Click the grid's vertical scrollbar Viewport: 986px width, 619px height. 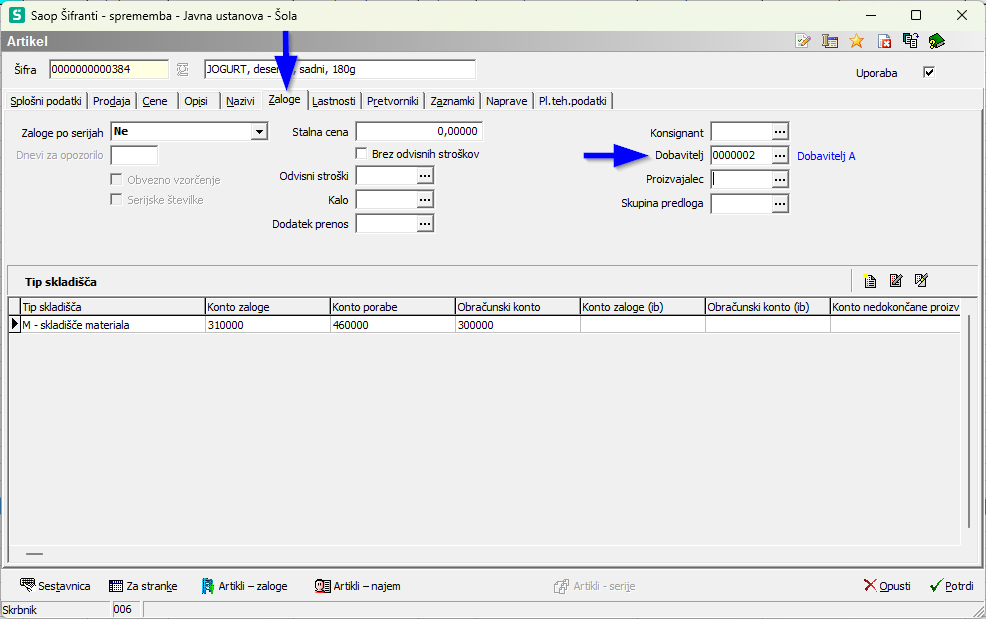click(970, 420)
